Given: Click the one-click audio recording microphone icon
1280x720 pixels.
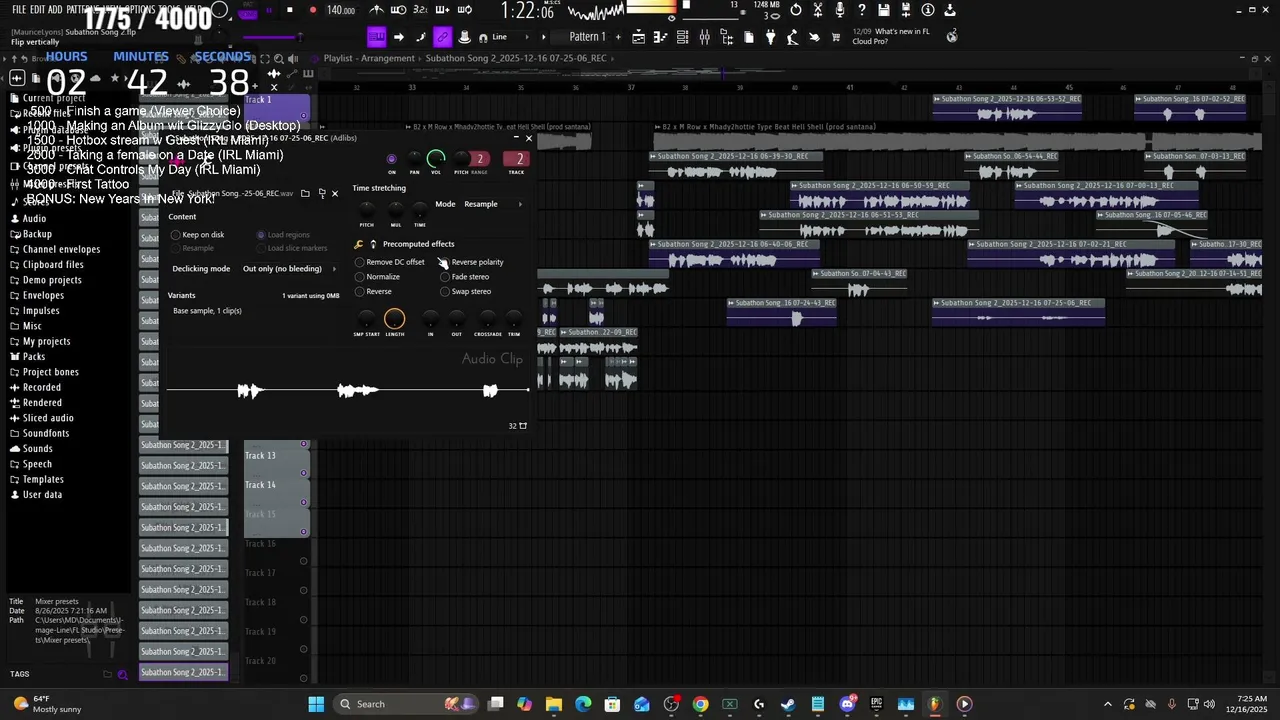Looking at the screenshot, I should (x=840, y=10).
